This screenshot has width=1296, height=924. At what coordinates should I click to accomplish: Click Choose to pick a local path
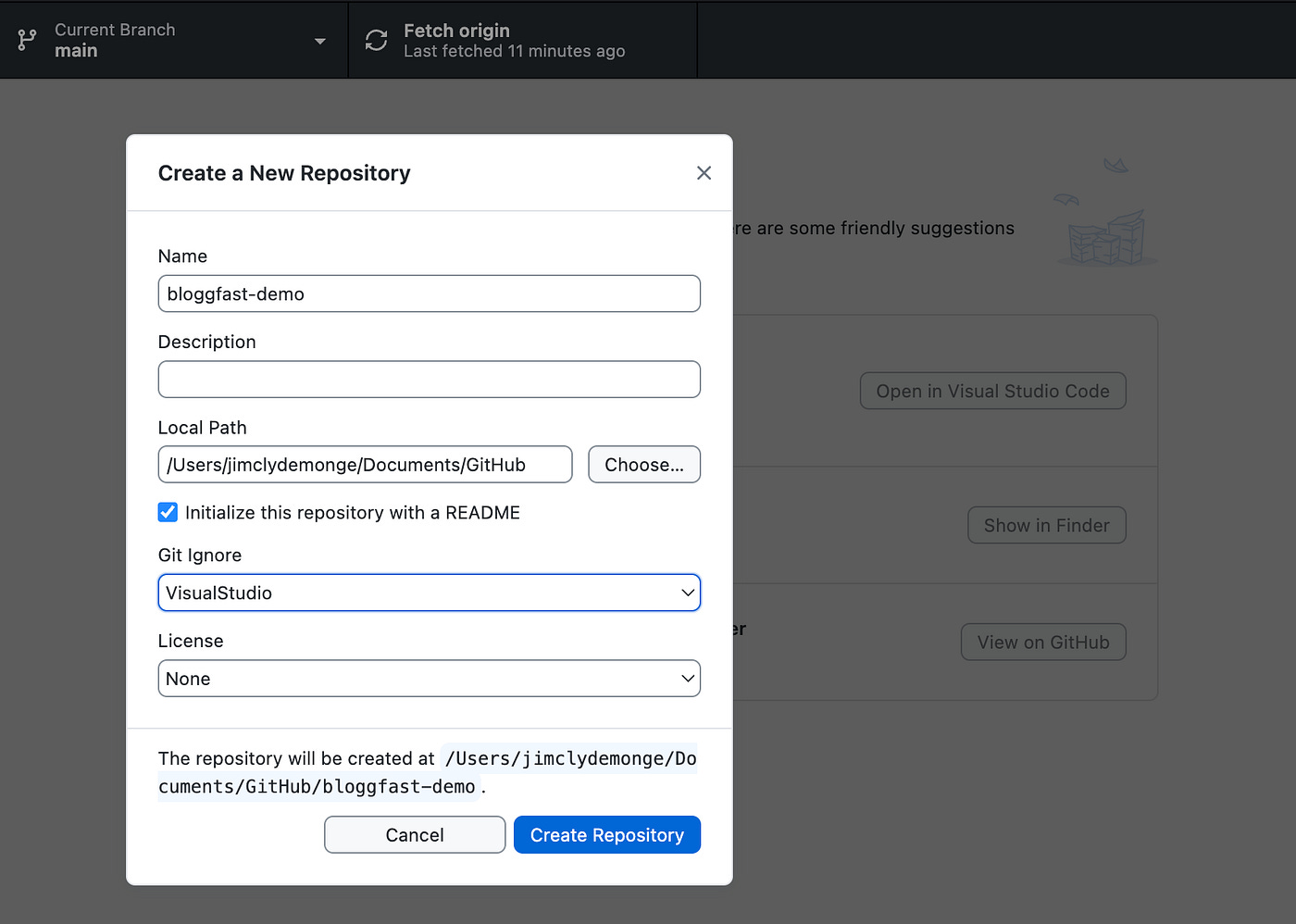pos(643,464)
